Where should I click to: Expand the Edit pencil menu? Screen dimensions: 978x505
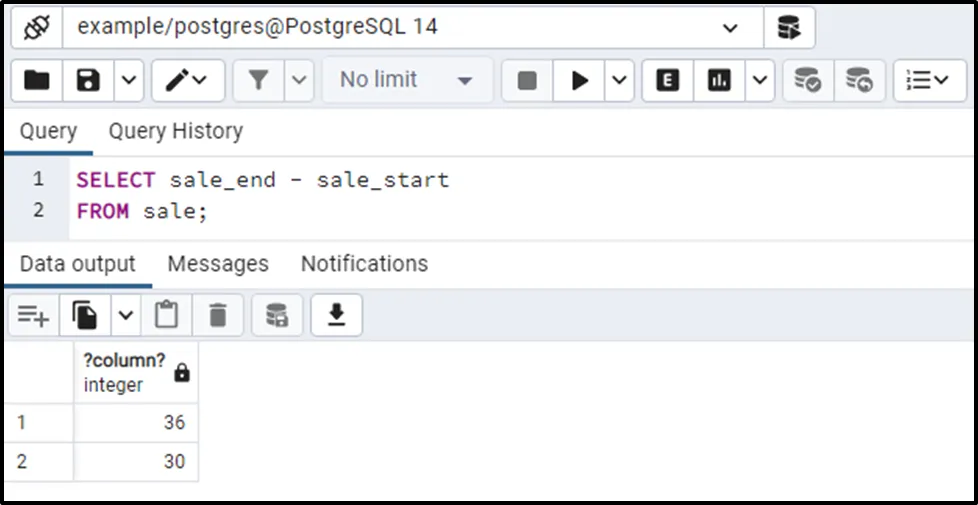click(x=187, y=81)
